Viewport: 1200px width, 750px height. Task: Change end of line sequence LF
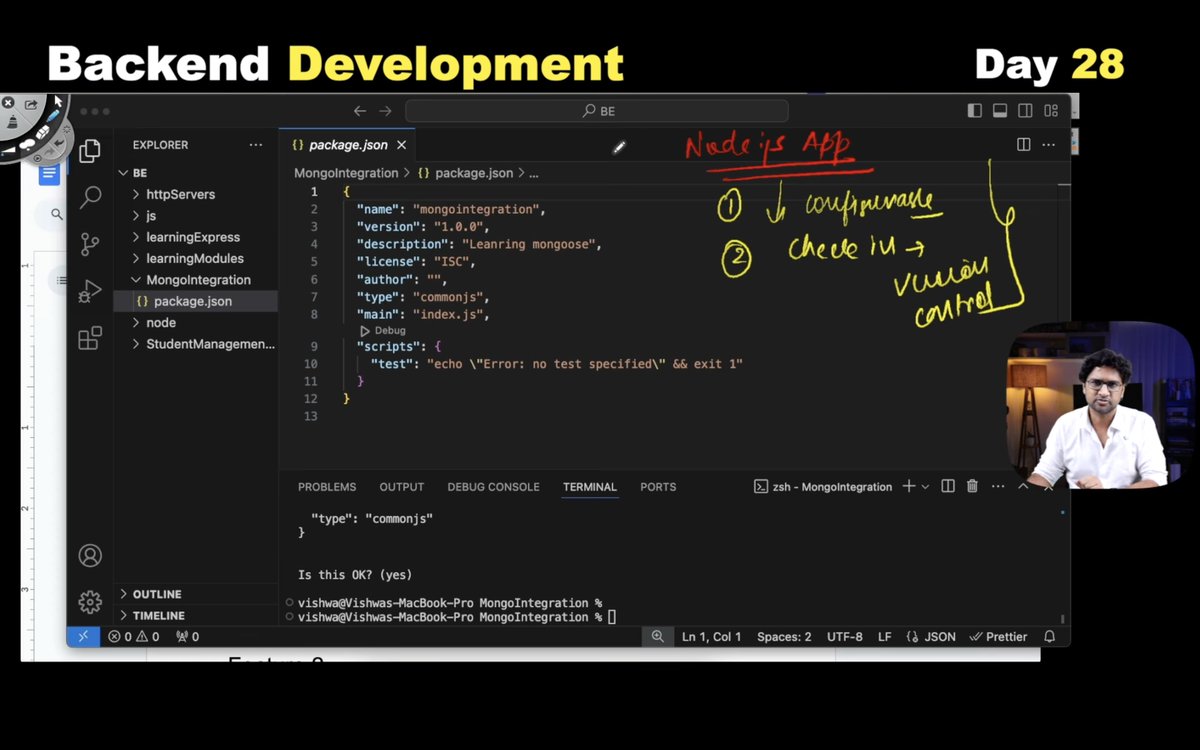pyautogui.click(x=885, y=637)
